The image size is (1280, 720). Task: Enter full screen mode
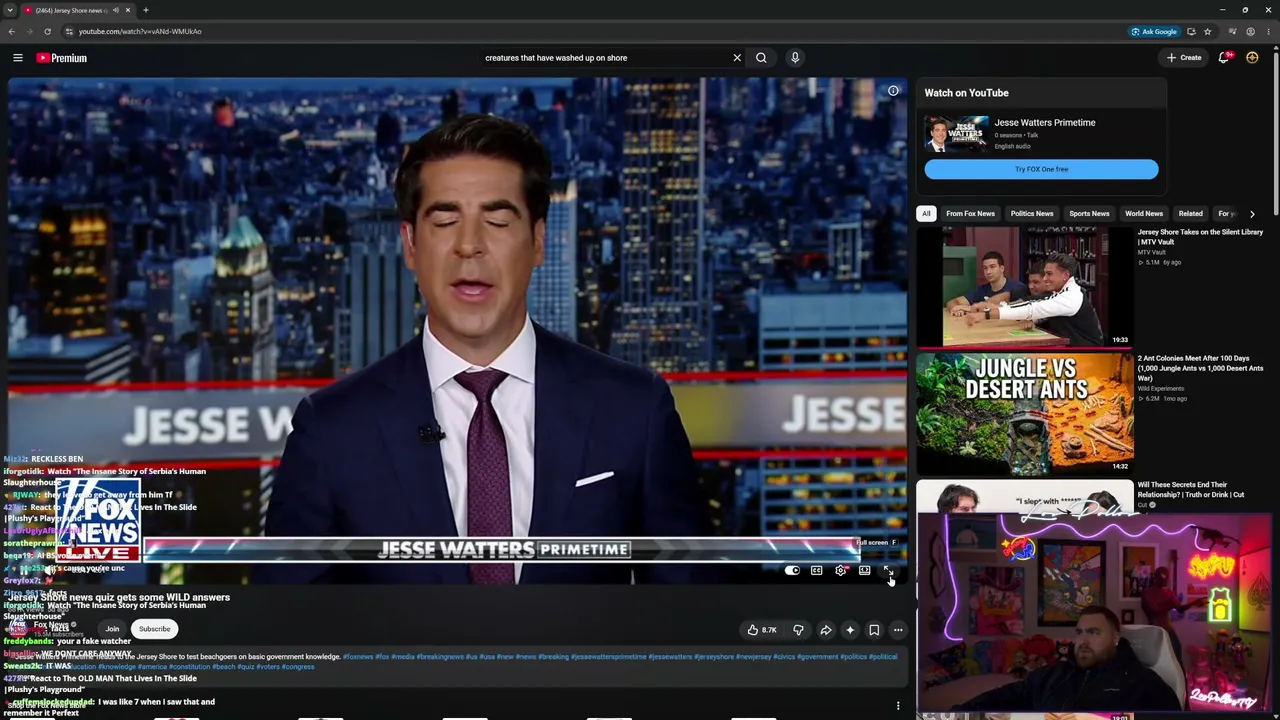(888, 571)
